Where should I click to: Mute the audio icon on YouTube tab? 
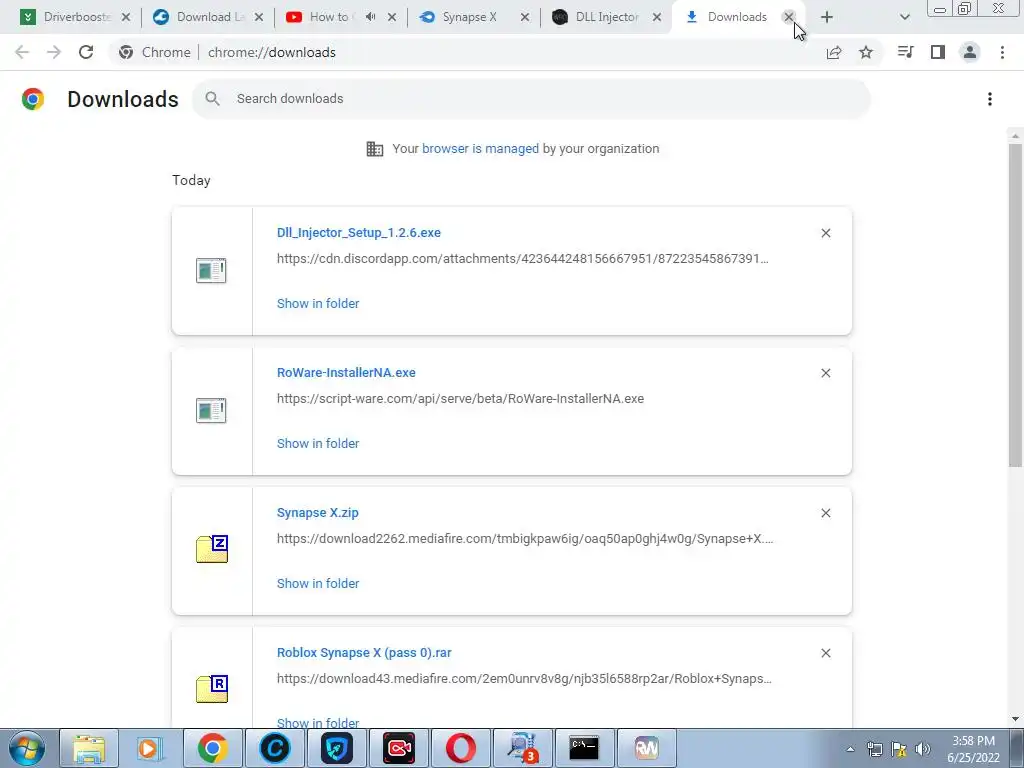click(371, 17)
